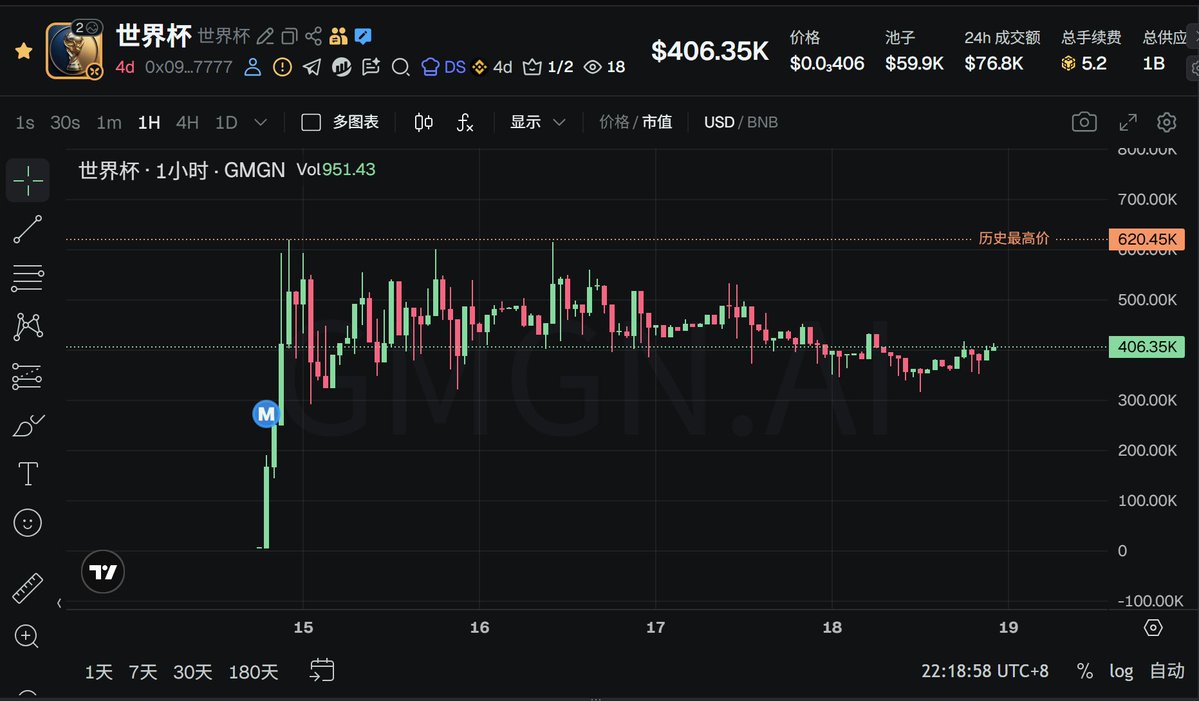This screenshot has width=1199, height=701.
Task: Select the 30s timeframe
Action: [x=65, y=122]
